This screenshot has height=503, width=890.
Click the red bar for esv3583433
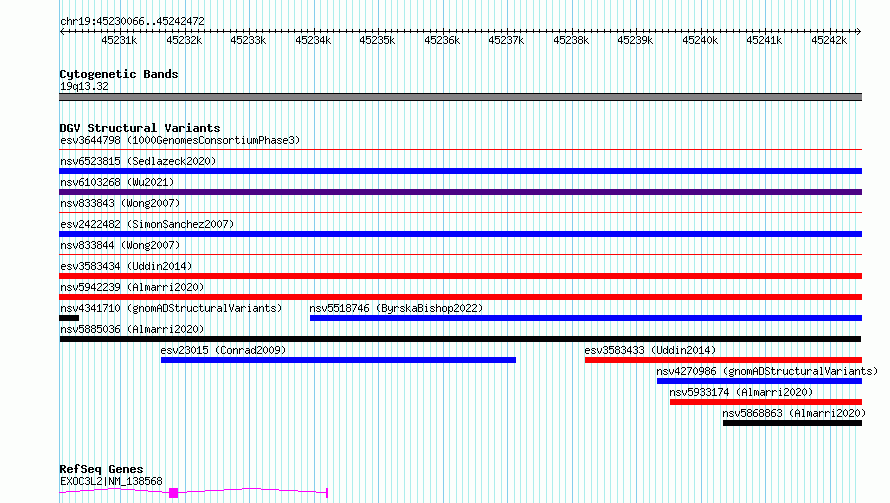click(x=723, y=360)
